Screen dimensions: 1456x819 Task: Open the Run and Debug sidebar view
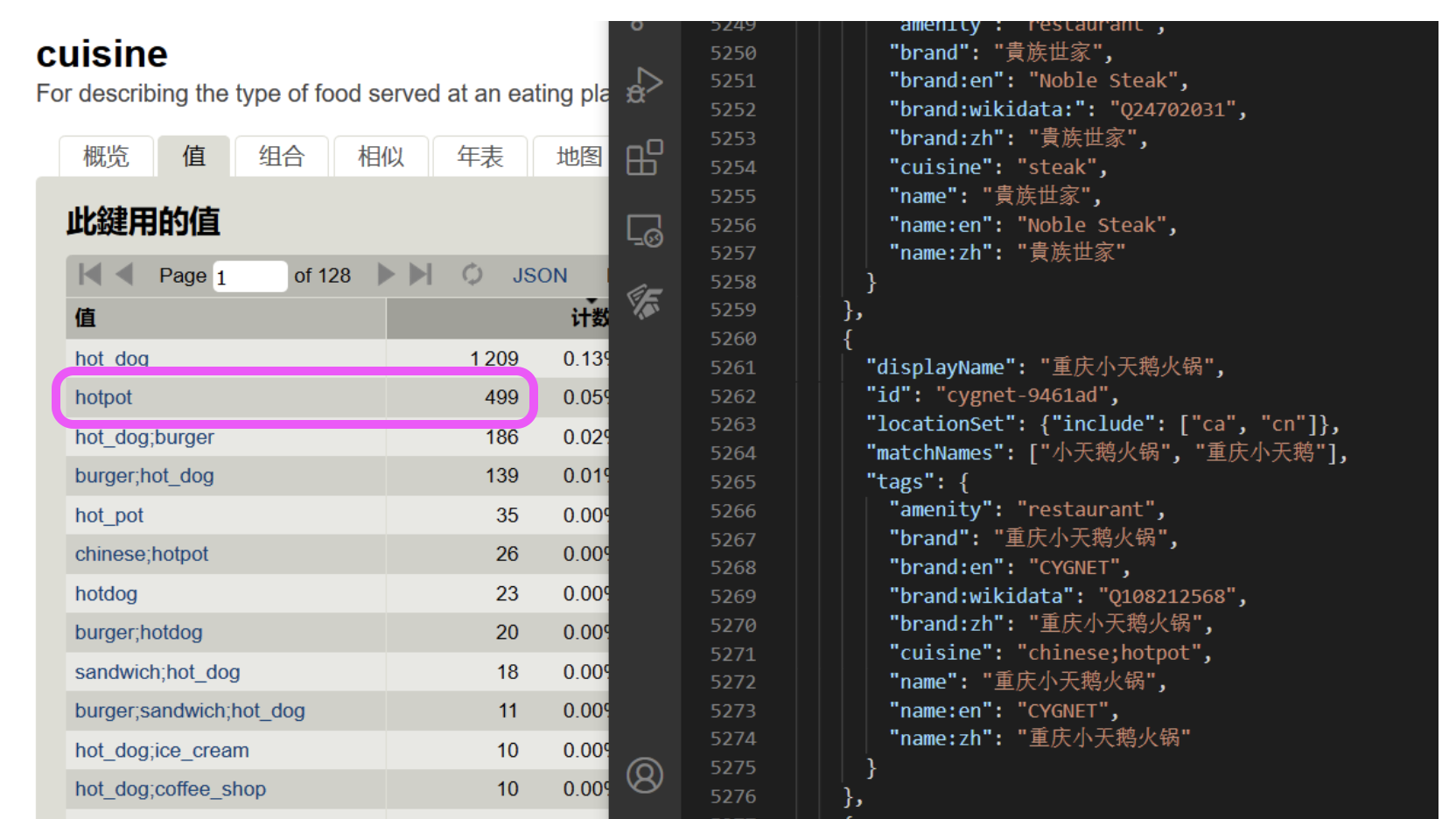645,85
